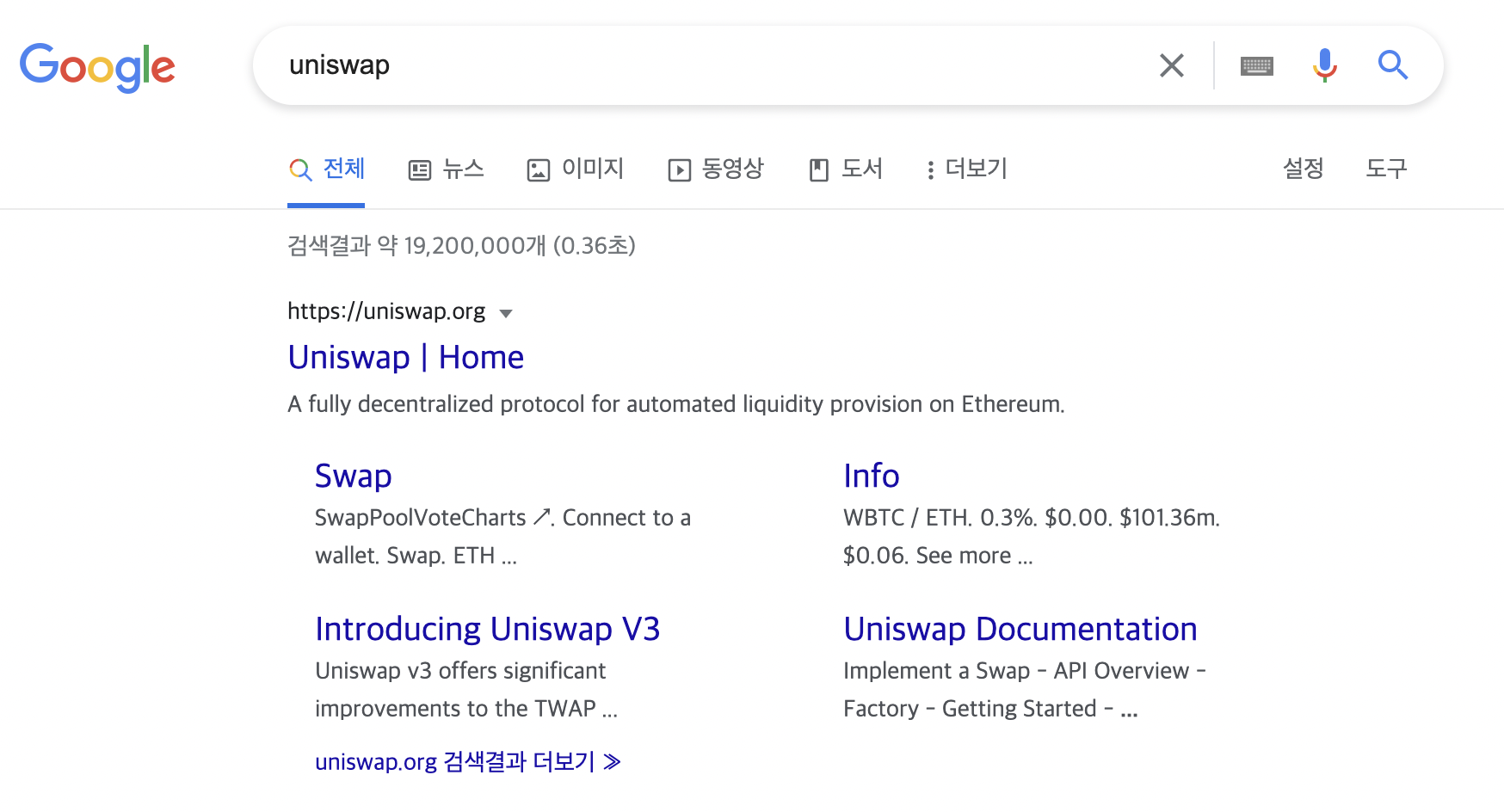Click the magnifying glass to search
Image resolution: width=1504 pixels, height=812 pixels.
coord(1392,65)
